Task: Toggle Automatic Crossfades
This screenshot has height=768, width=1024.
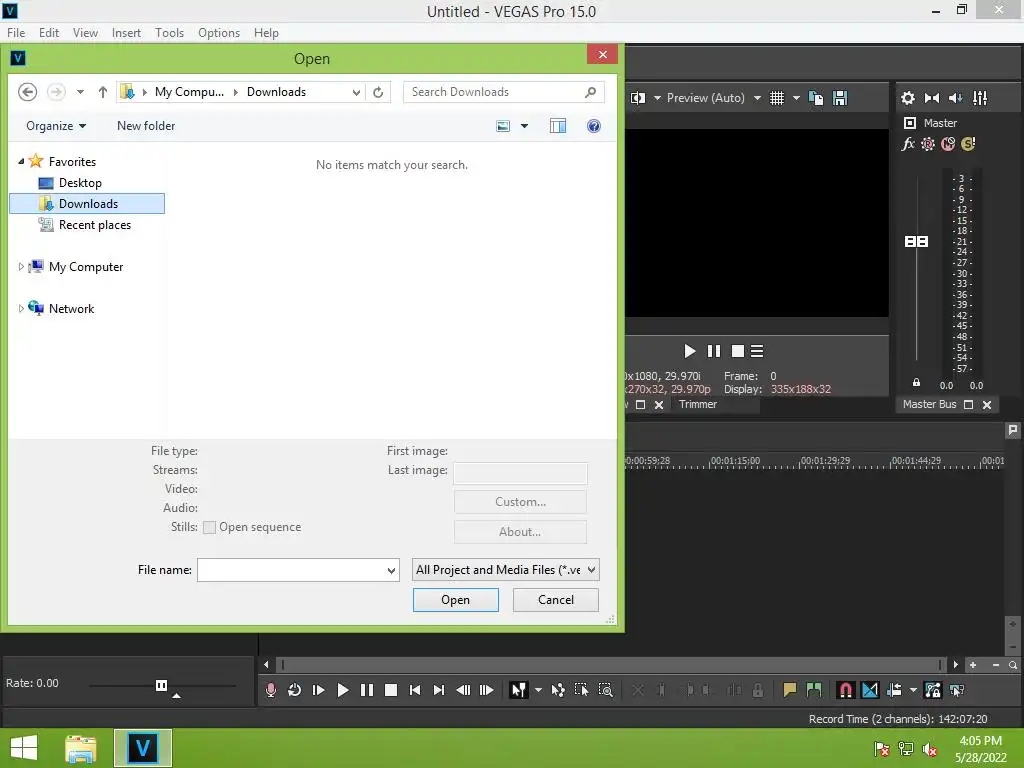Action: (x=870, y=690)
